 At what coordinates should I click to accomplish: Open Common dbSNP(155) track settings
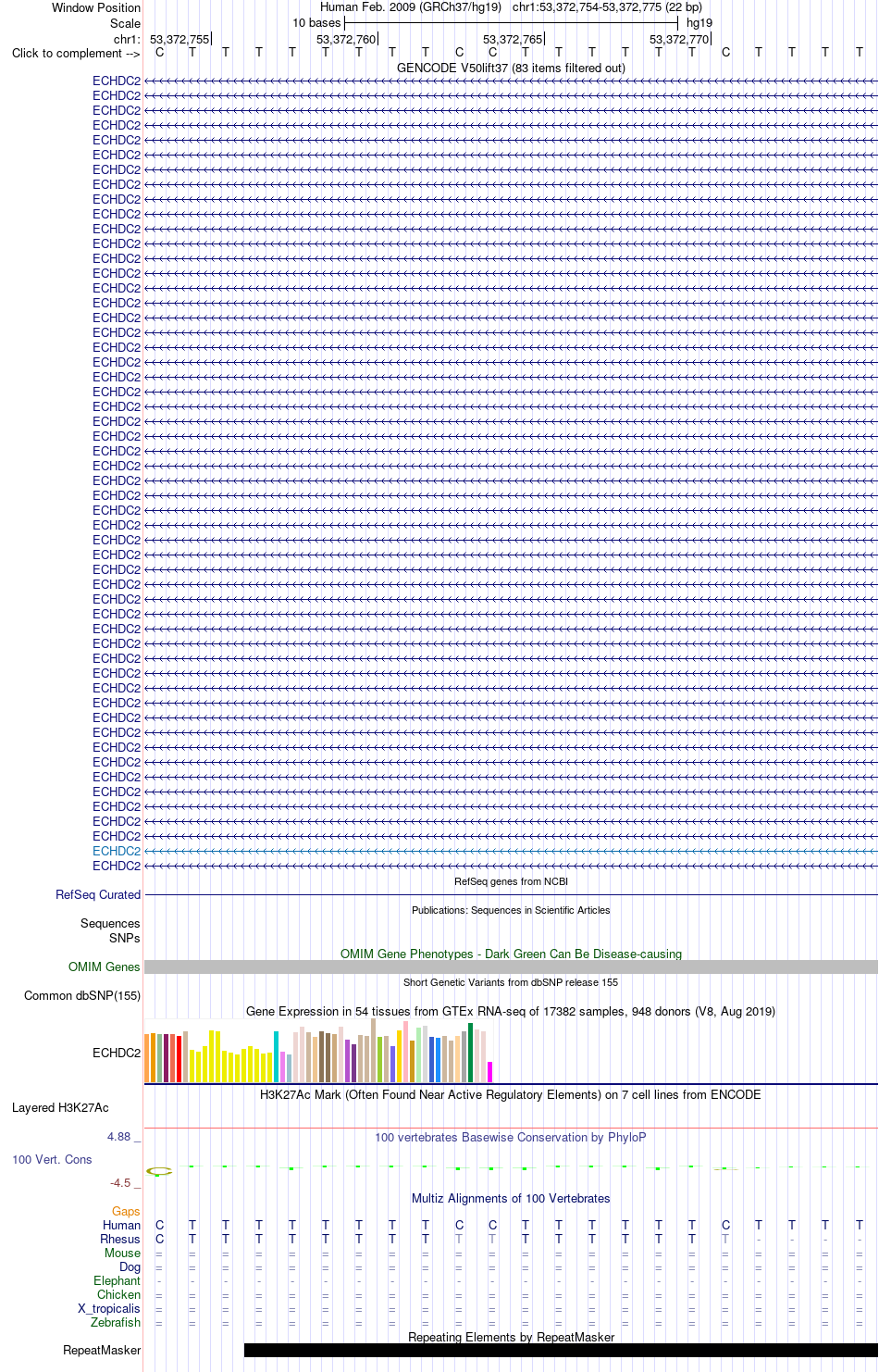tap(82, 995)
